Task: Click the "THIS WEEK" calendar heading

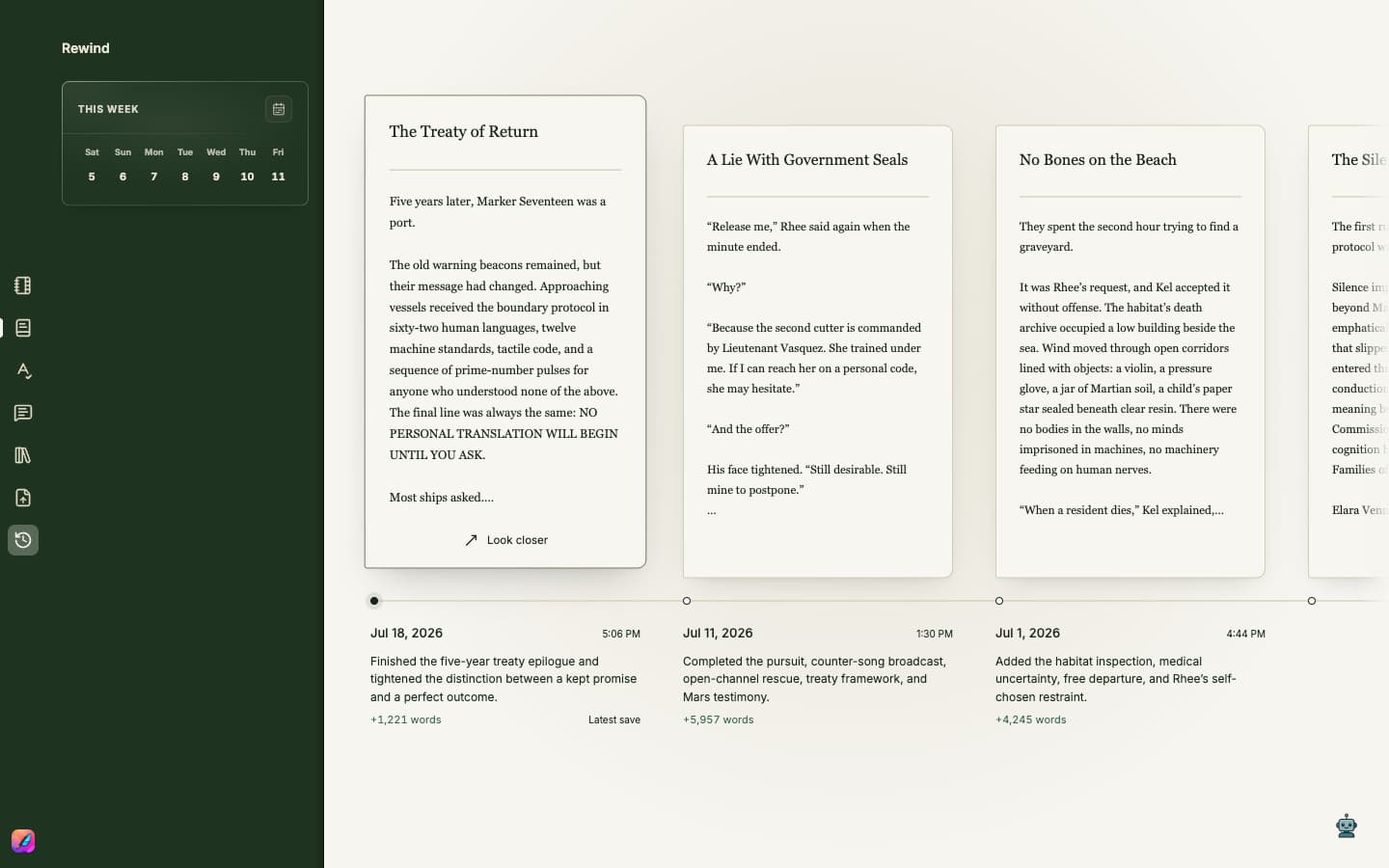Action: pos(108,109)
